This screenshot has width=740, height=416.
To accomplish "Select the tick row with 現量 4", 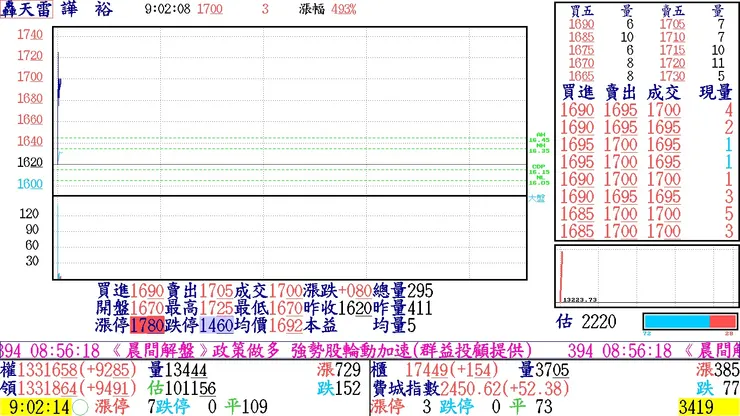I will 646,110.
